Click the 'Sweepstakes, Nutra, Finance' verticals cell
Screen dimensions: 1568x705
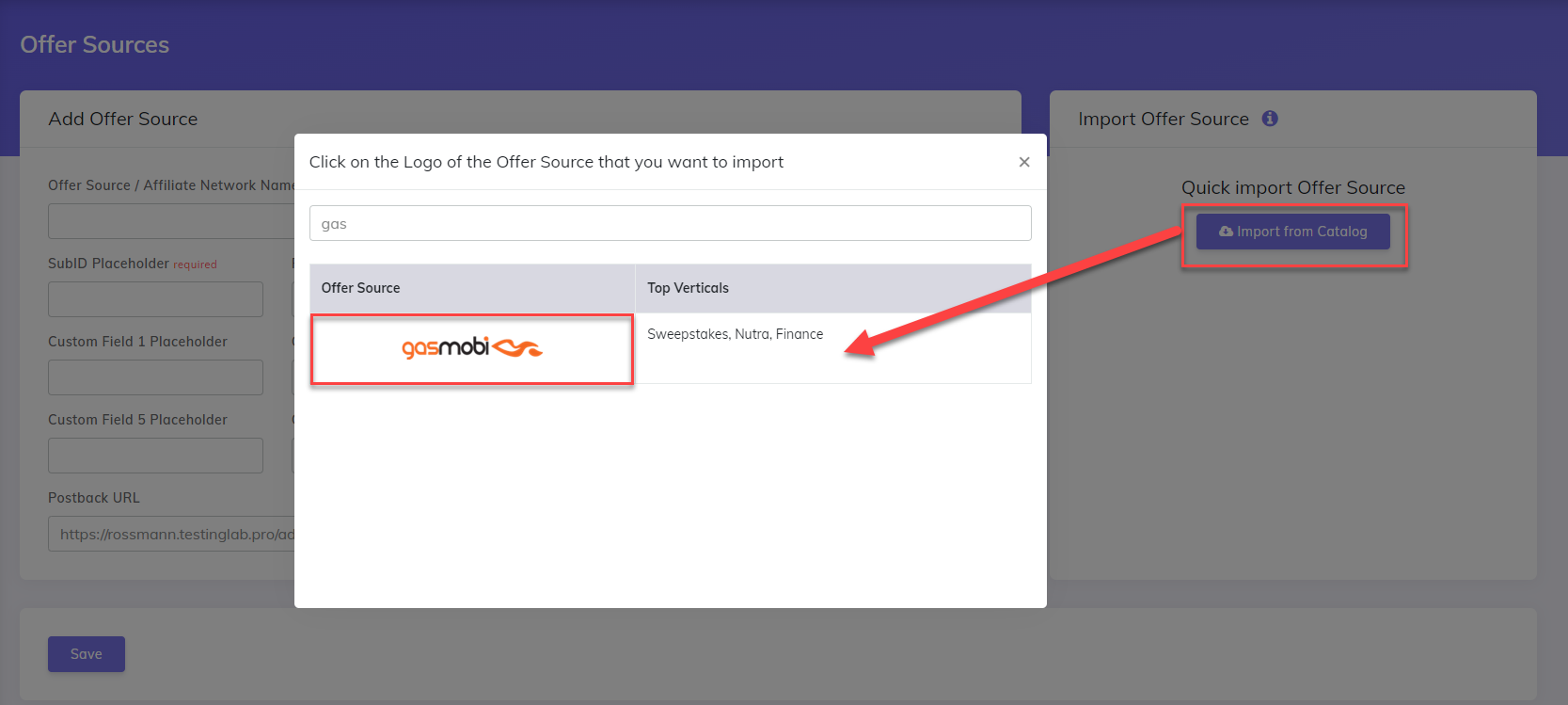point(833,348)
